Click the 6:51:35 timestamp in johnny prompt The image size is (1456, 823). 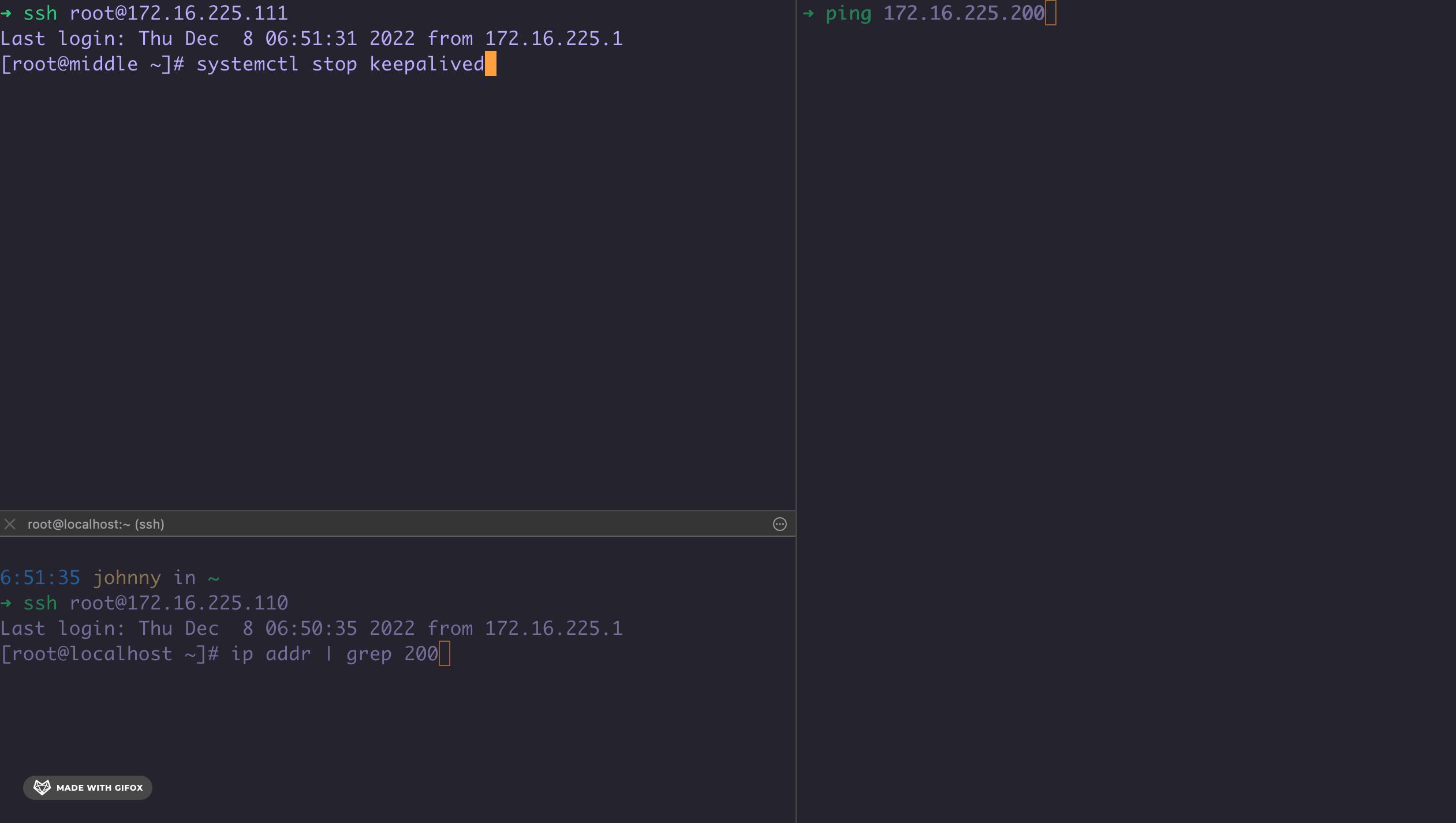click(x=40, y=578)
